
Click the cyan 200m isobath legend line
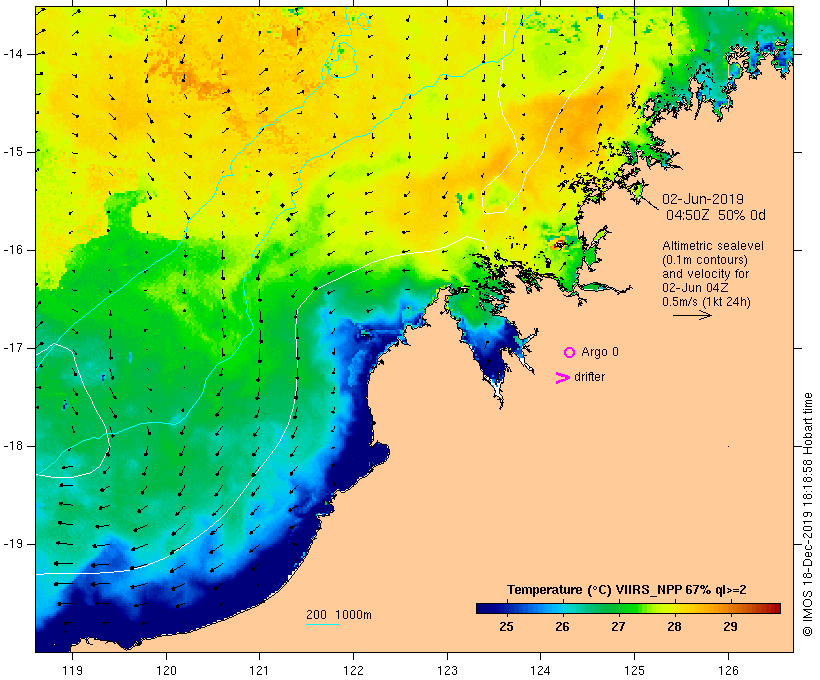(323, 624)
